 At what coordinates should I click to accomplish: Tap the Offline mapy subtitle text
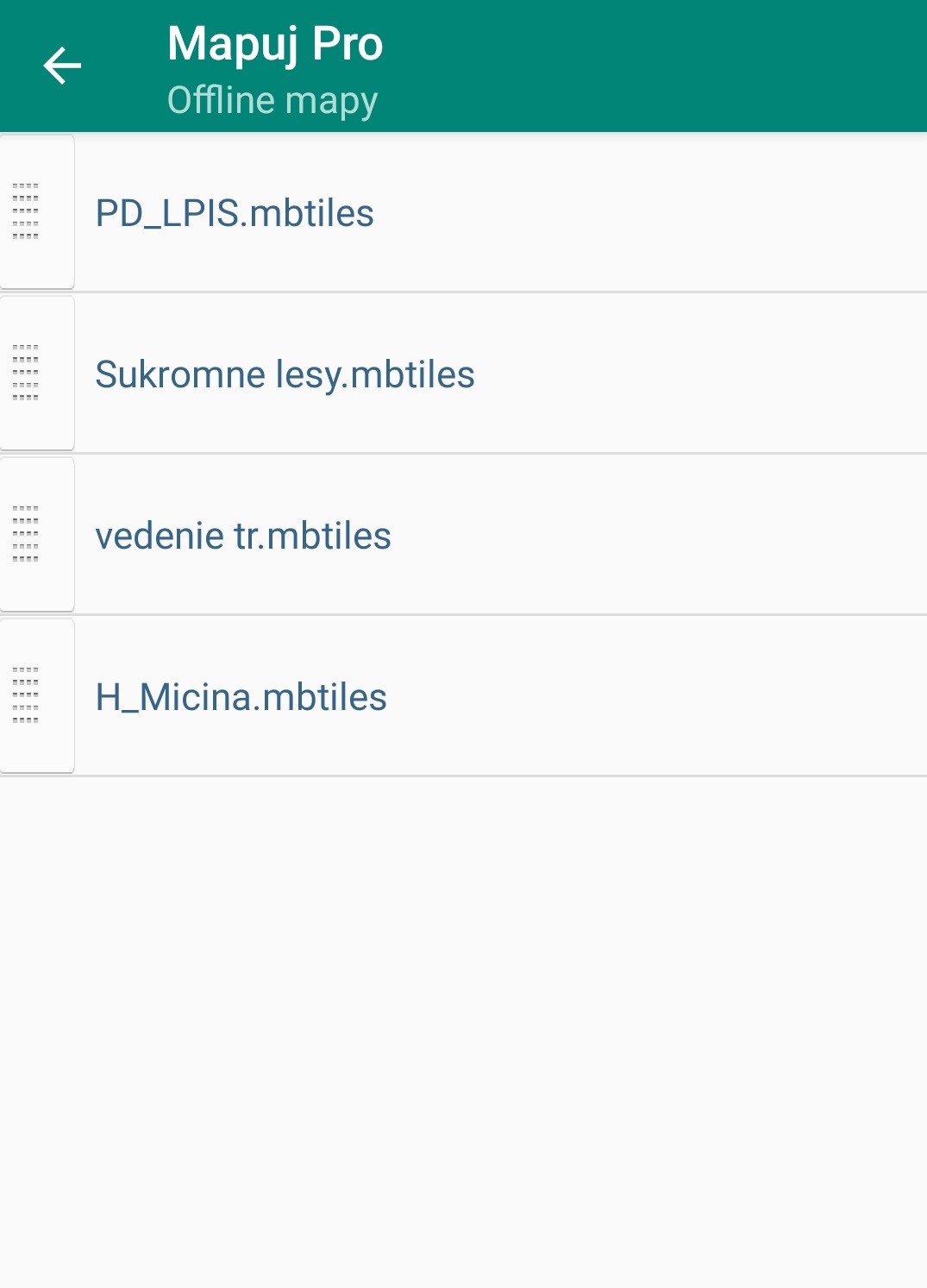(x=272, y=101)
